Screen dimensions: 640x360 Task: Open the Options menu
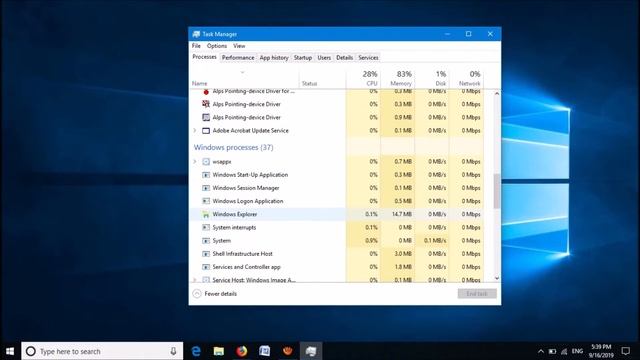point(217,46)
